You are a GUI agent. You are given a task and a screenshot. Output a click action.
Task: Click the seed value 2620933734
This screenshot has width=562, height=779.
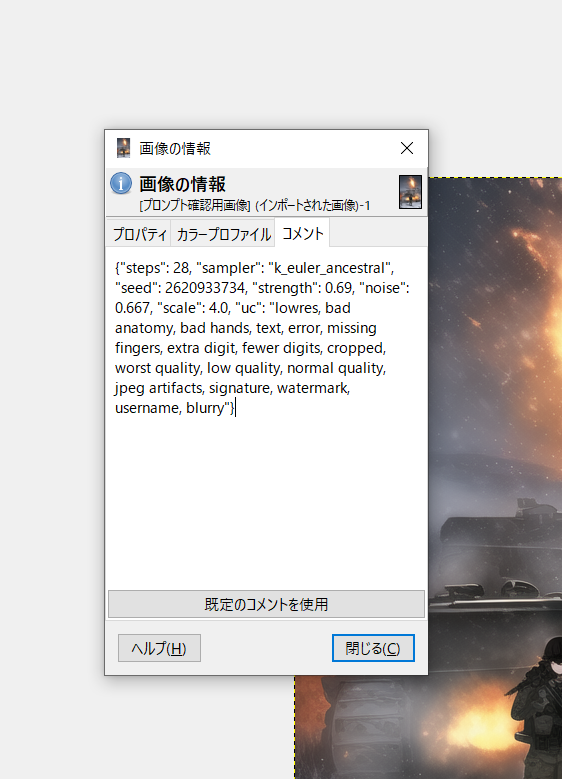coord(205,288)
